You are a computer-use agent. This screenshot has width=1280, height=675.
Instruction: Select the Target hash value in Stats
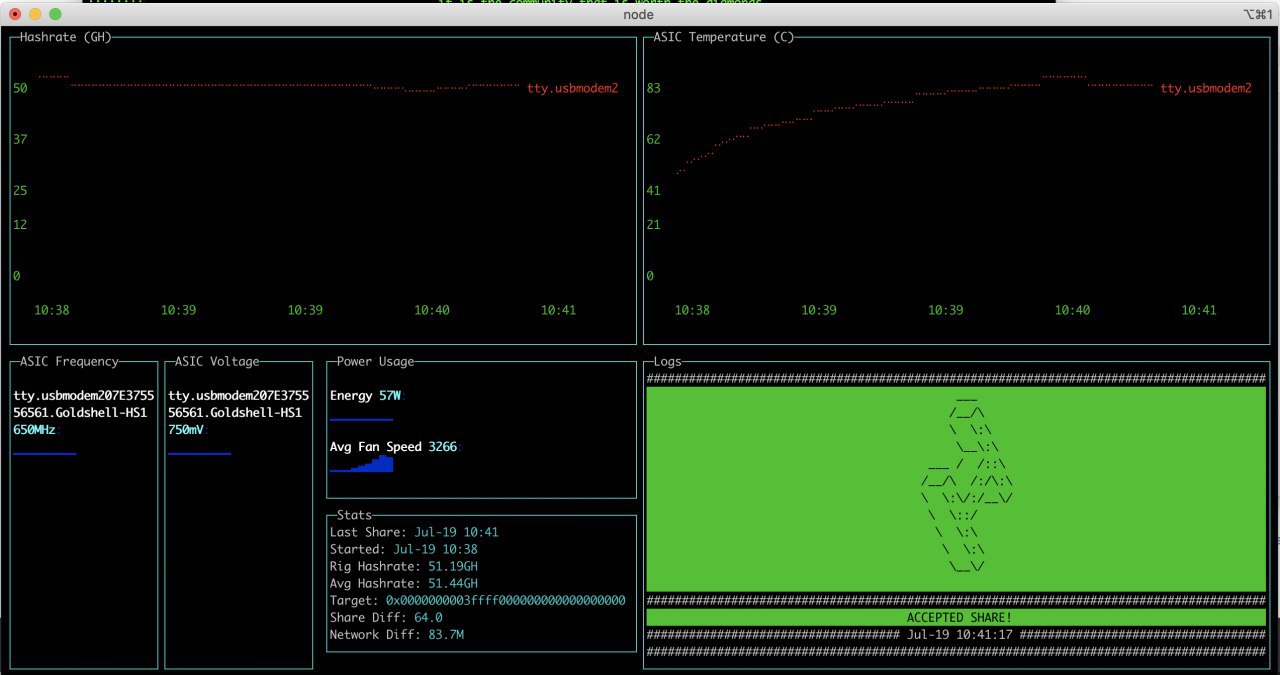[x=505, y=600]
